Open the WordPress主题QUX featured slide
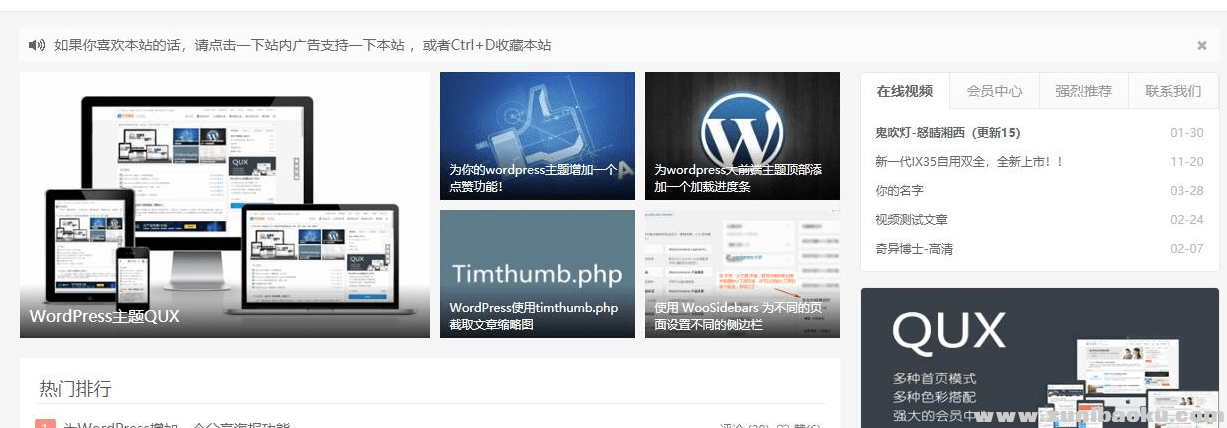 pos(224,204)
